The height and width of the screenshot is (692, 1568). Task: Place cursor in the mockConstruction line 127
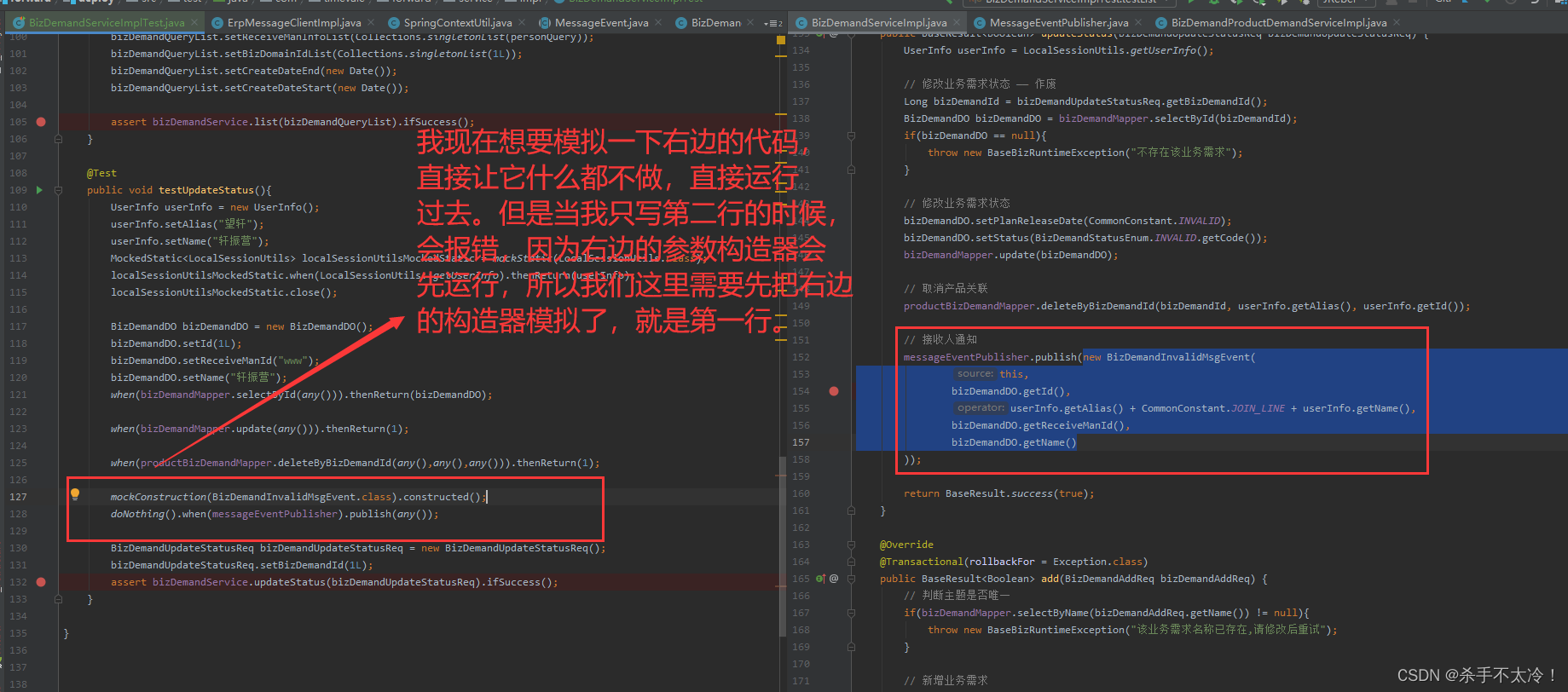pyautogui.click(x=298, y=497)
